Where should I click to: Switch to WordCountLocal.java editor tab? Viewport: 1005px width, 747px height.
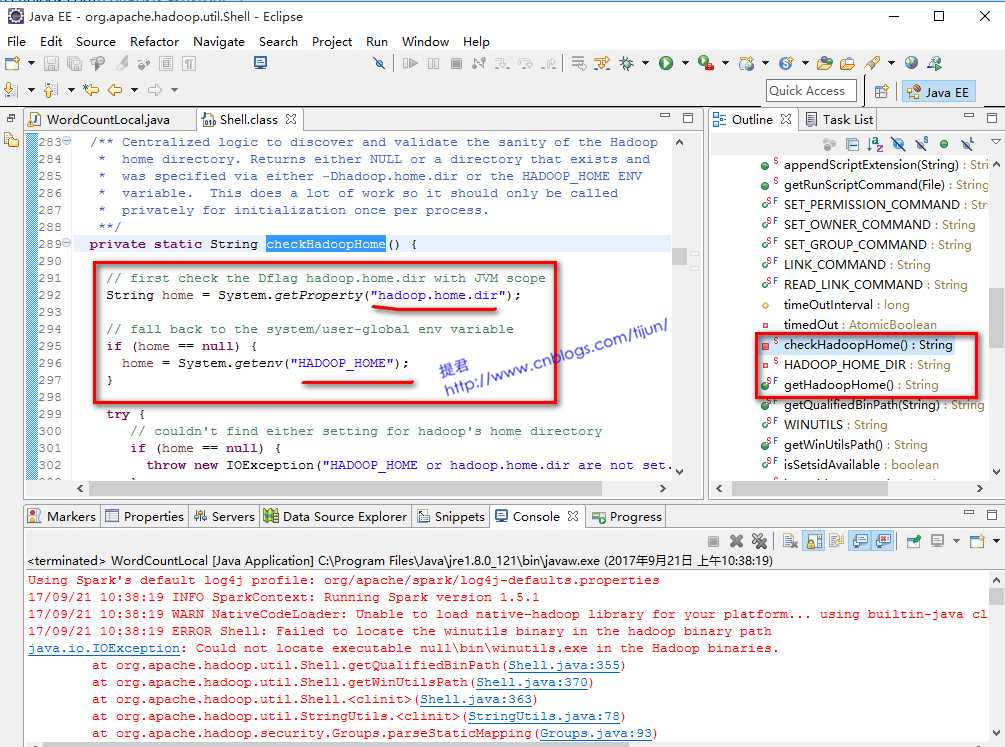[x=110, y=119]
